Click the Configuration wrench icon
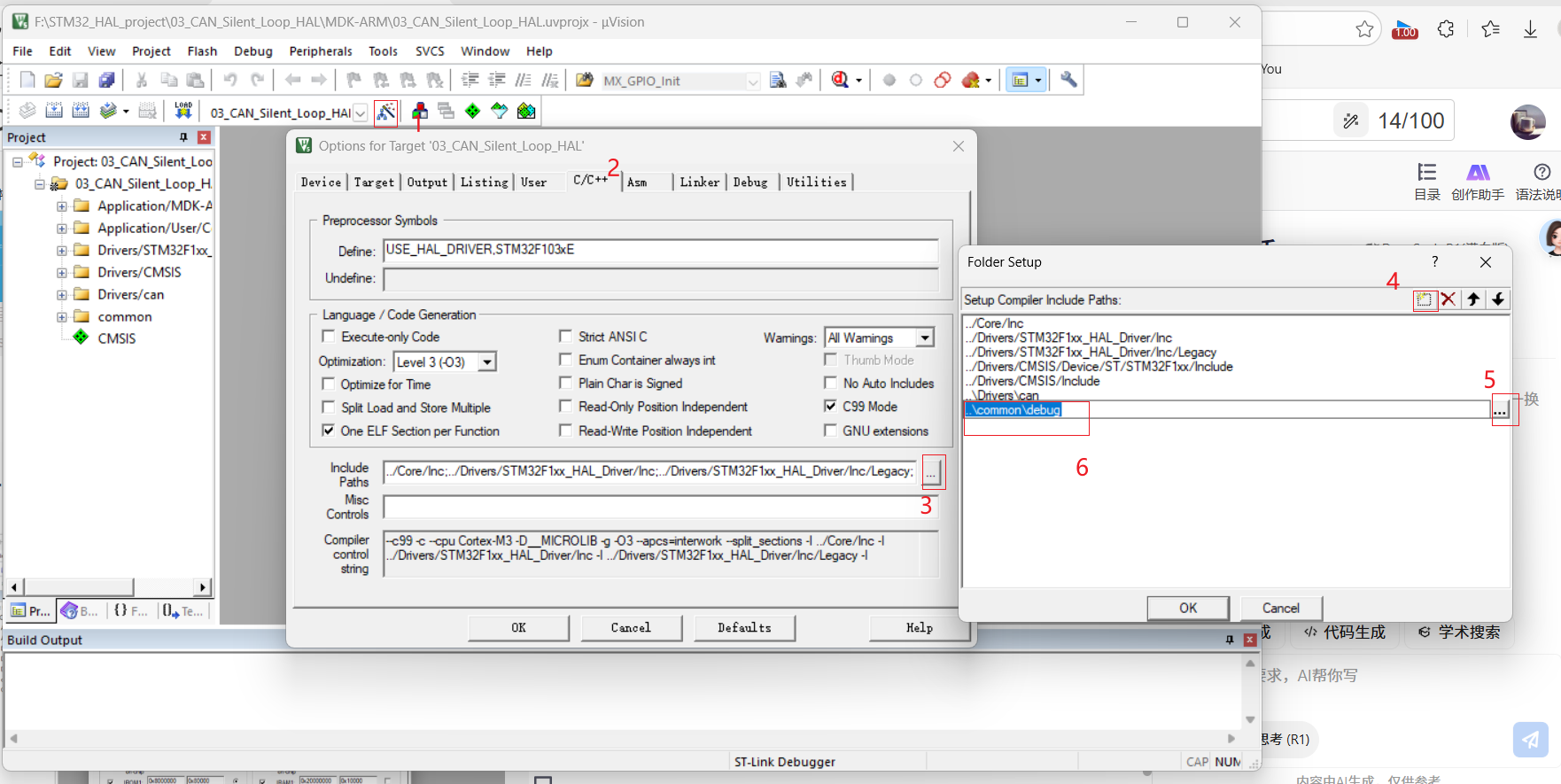Viewport: 1561px width, 784px height. pos(1069,81)
